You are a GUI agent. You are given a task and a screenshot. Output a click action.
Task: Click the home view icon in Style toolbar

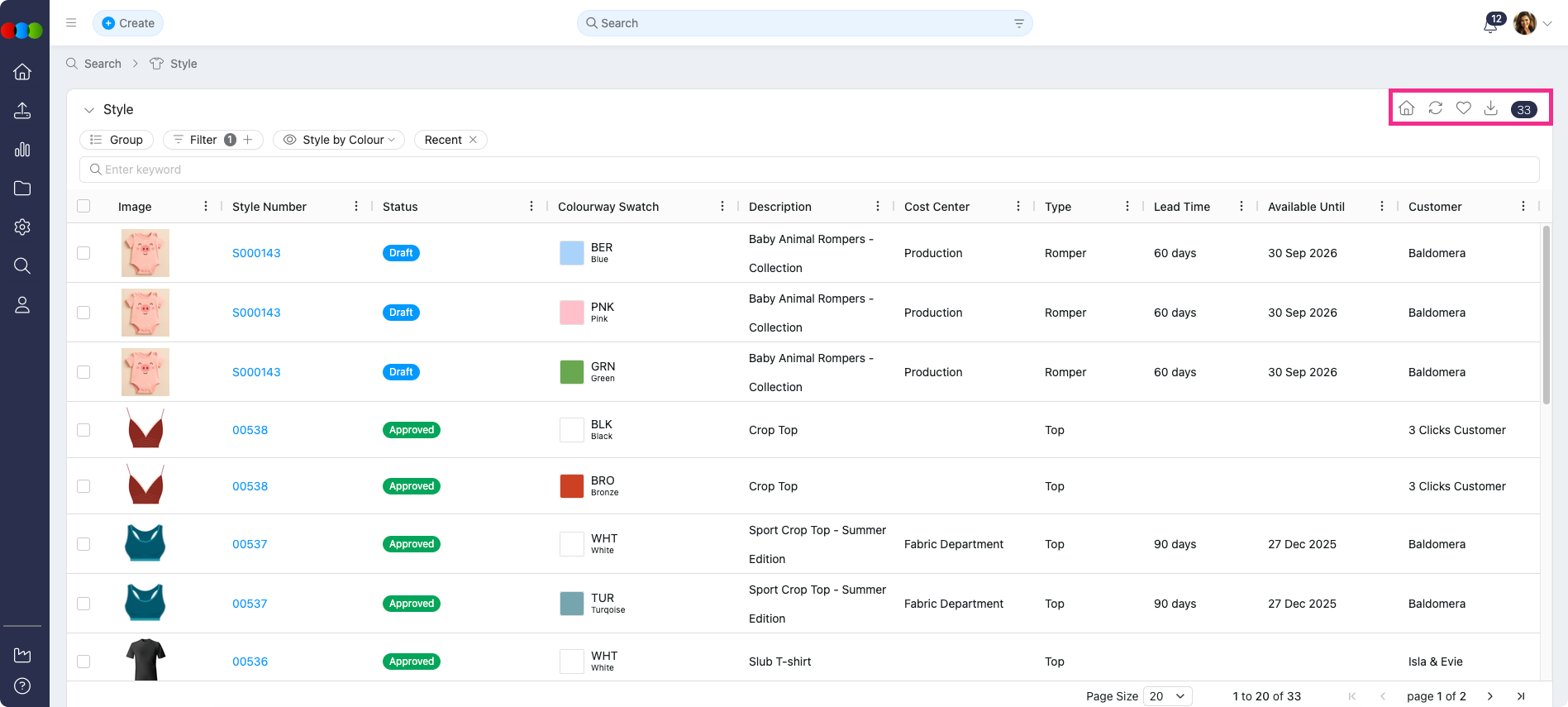1407,108
